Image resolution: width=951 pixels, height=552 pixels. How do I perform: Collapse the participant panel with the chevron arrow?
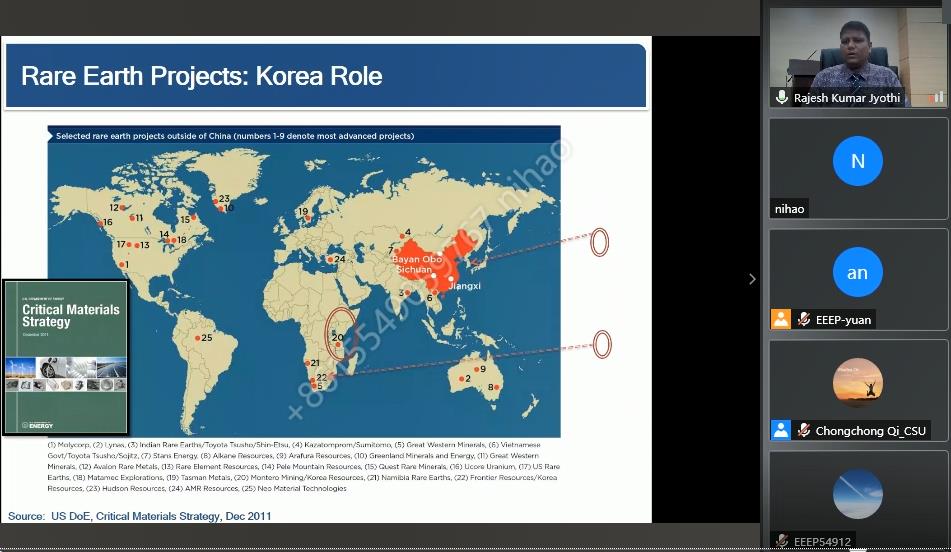752,279
